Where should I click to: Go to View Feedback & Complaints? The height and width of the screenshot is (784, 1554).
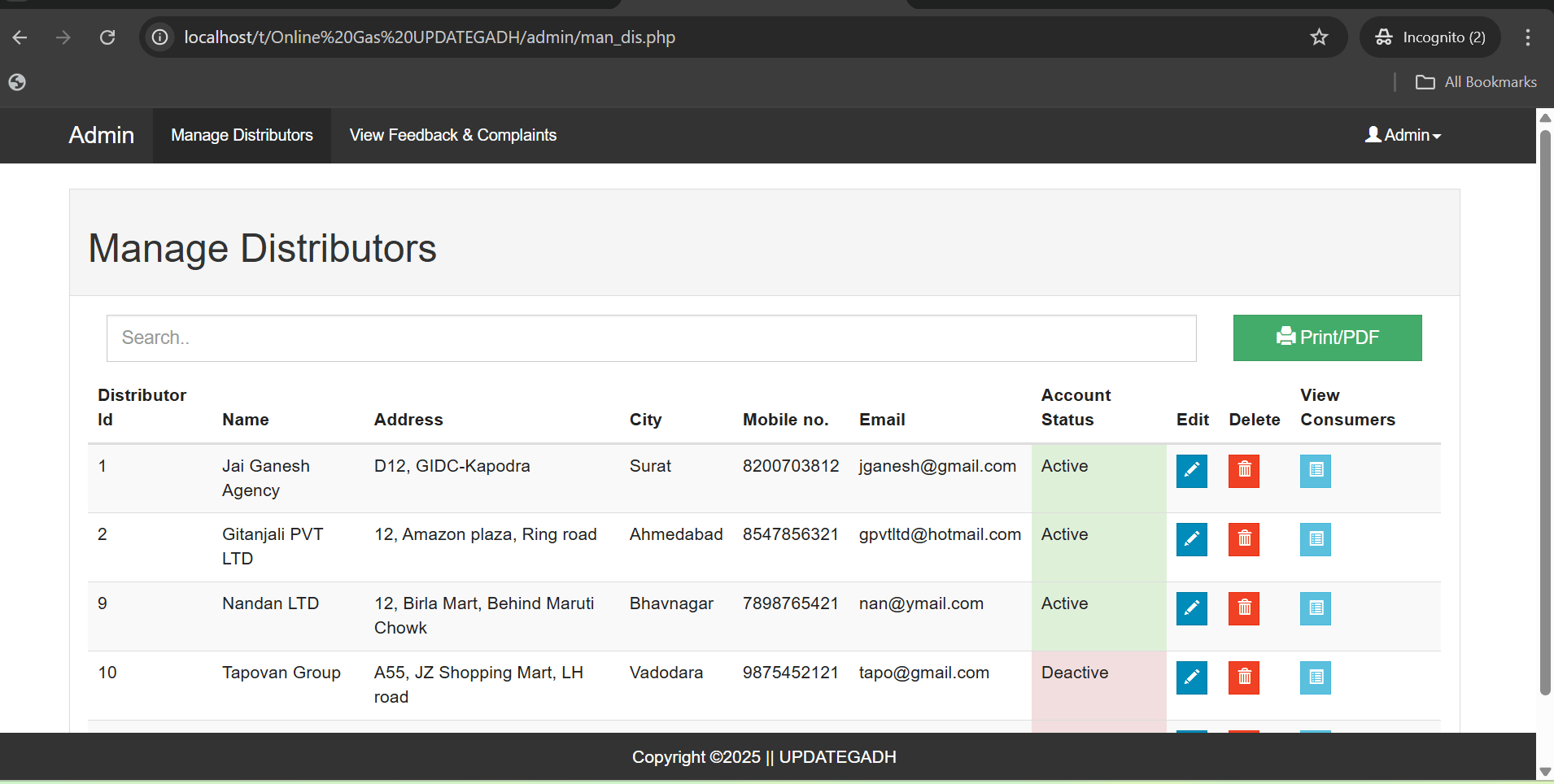click(x=452, y=135)
